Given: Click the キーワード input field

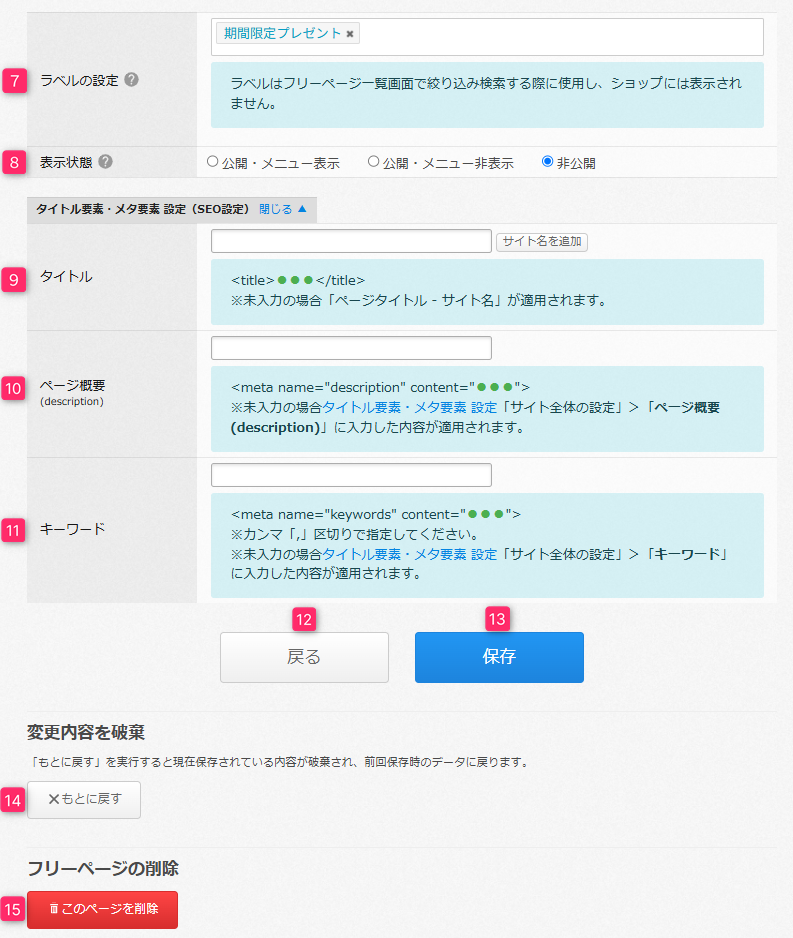Looking at the screenshot, I should 351,475.
